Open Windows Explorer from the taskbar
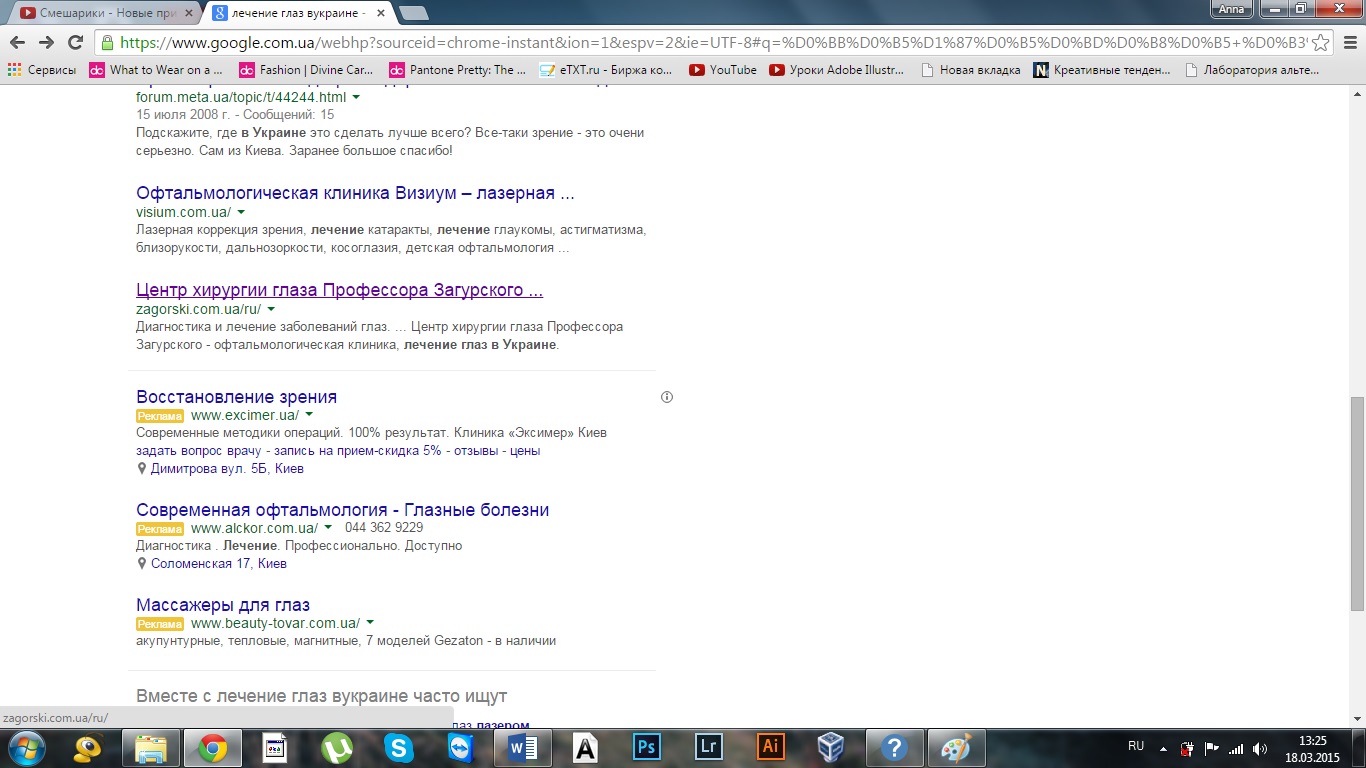 pyautogui.click(x=151, y=748)
